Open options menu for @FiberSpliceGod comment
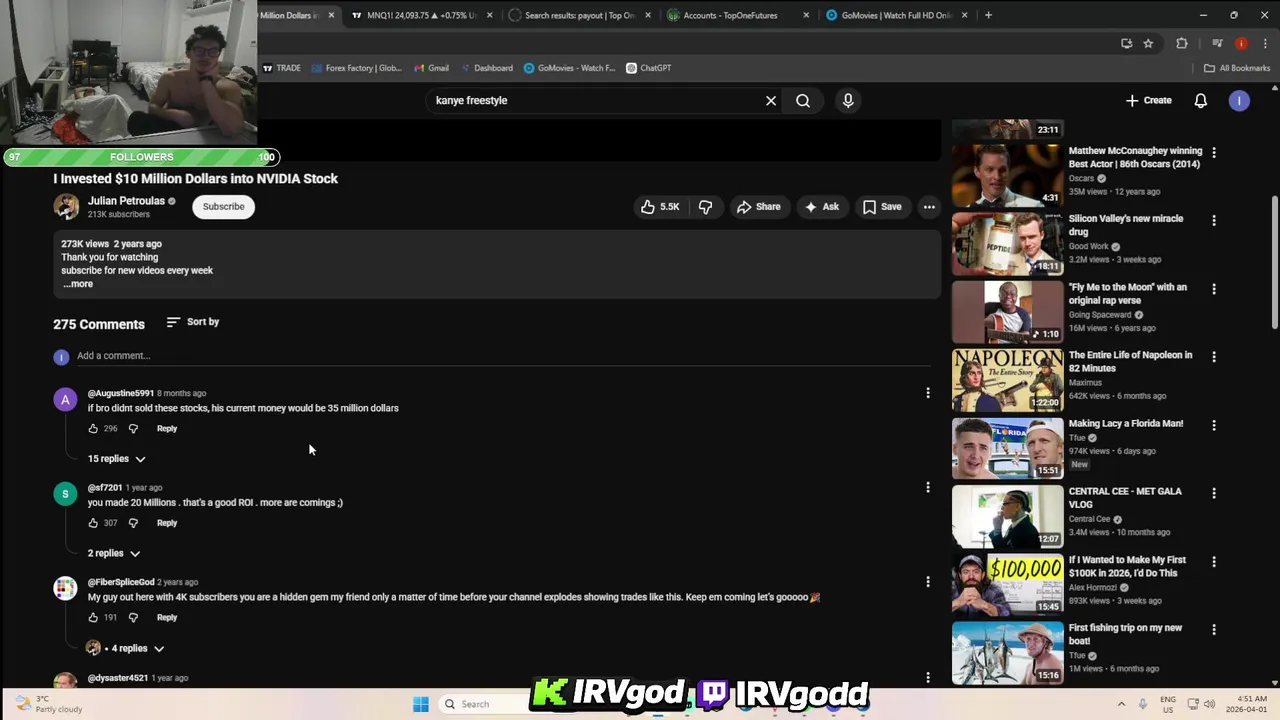1280x720 pixels. [x=928, y=582]
